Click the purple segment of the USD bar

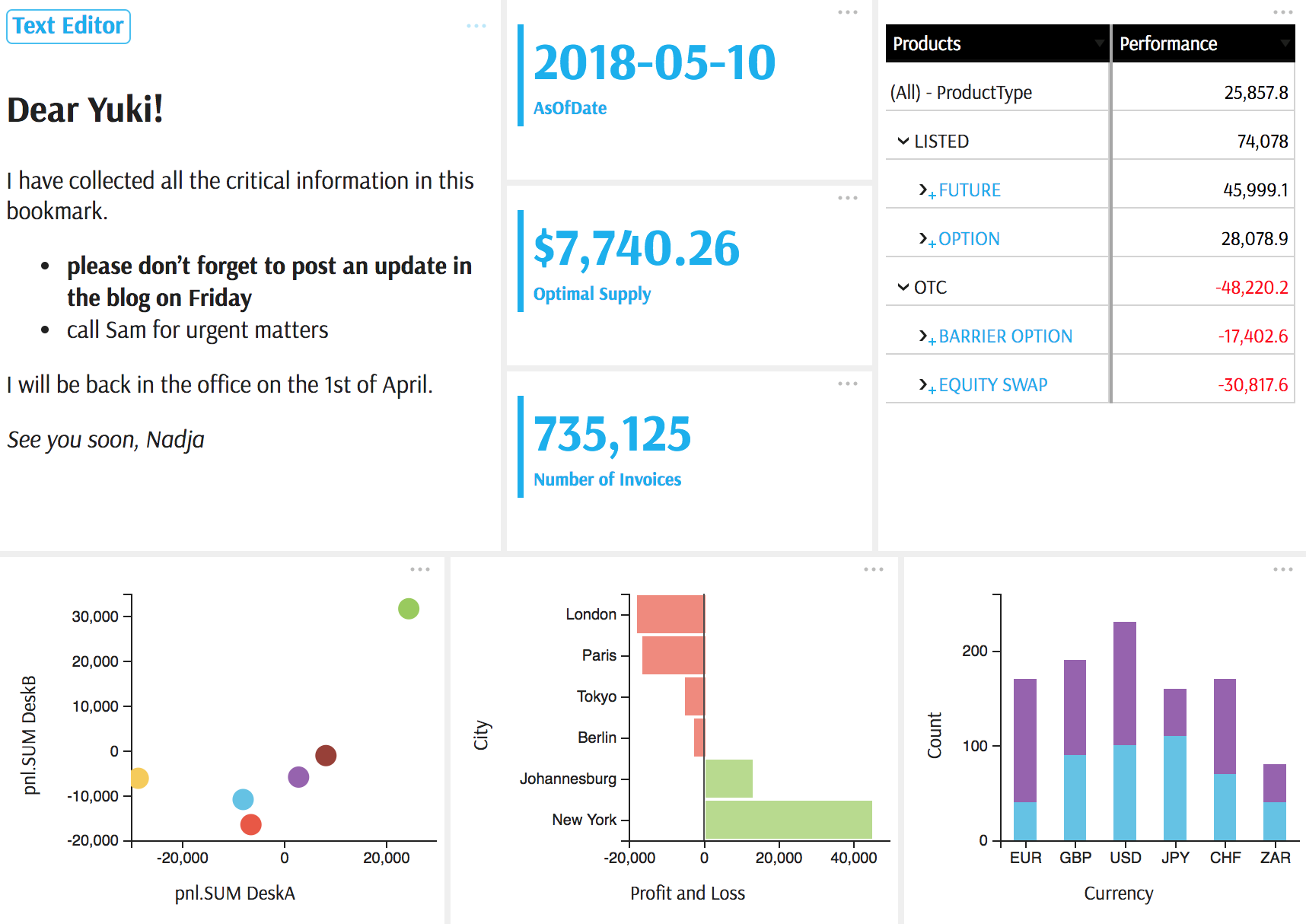pyautogui.click(x=1125, y=683)
